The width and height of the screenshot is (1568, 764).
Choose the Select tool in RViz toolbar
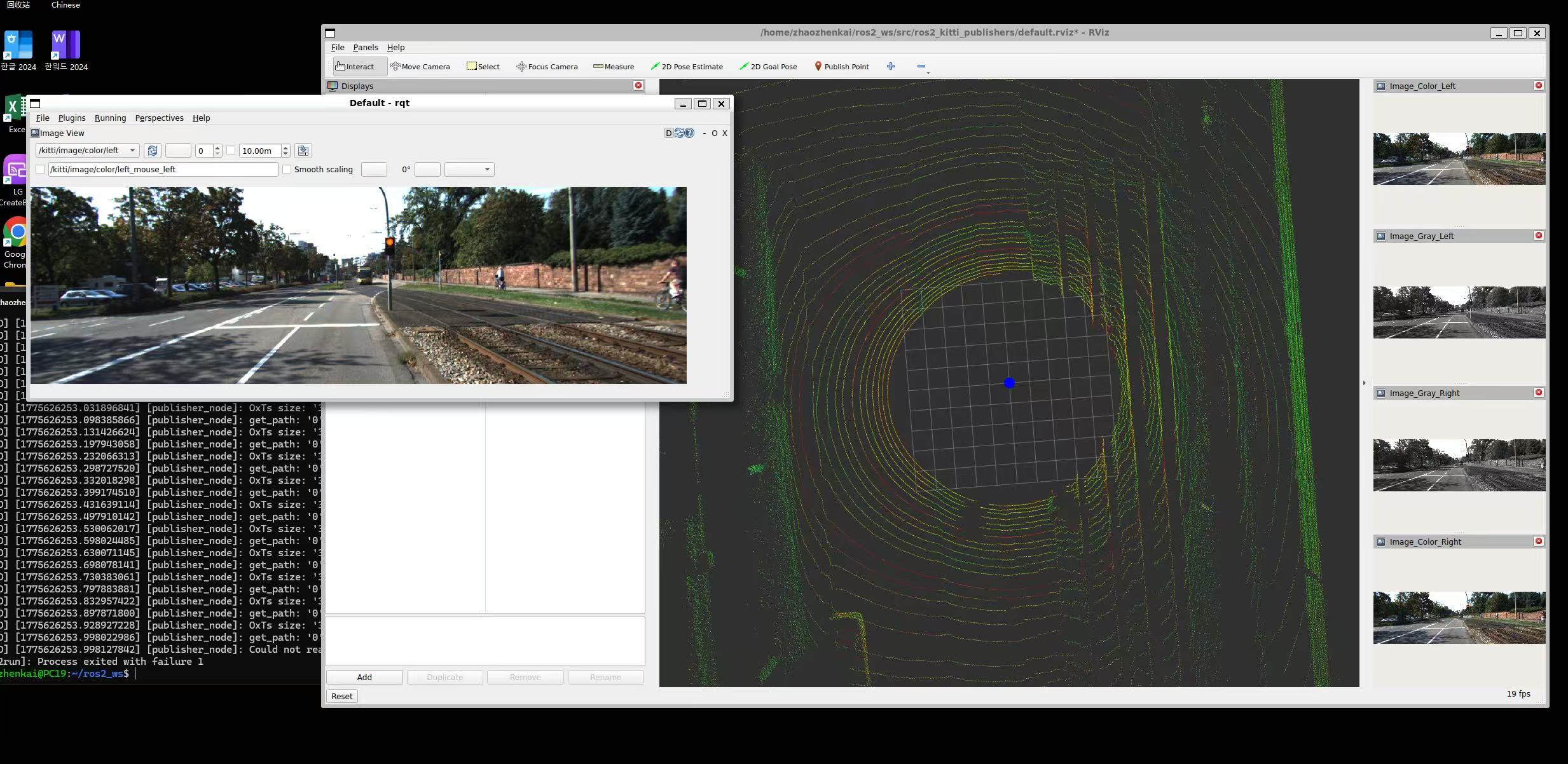tap(483, 66)
